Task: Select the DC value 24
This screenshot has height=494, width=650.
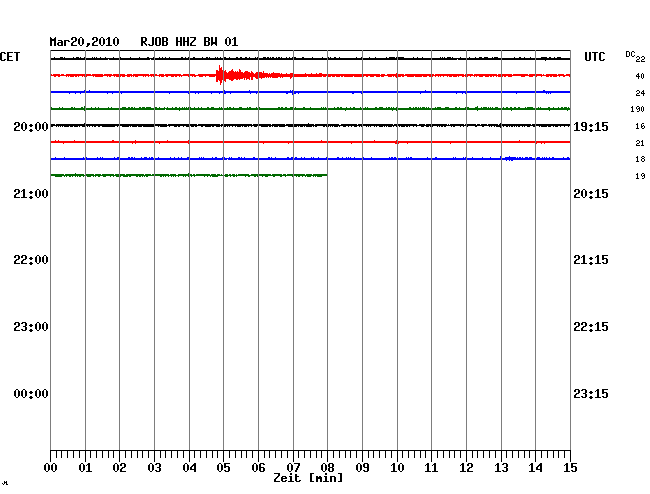Action: pos(640,93)
